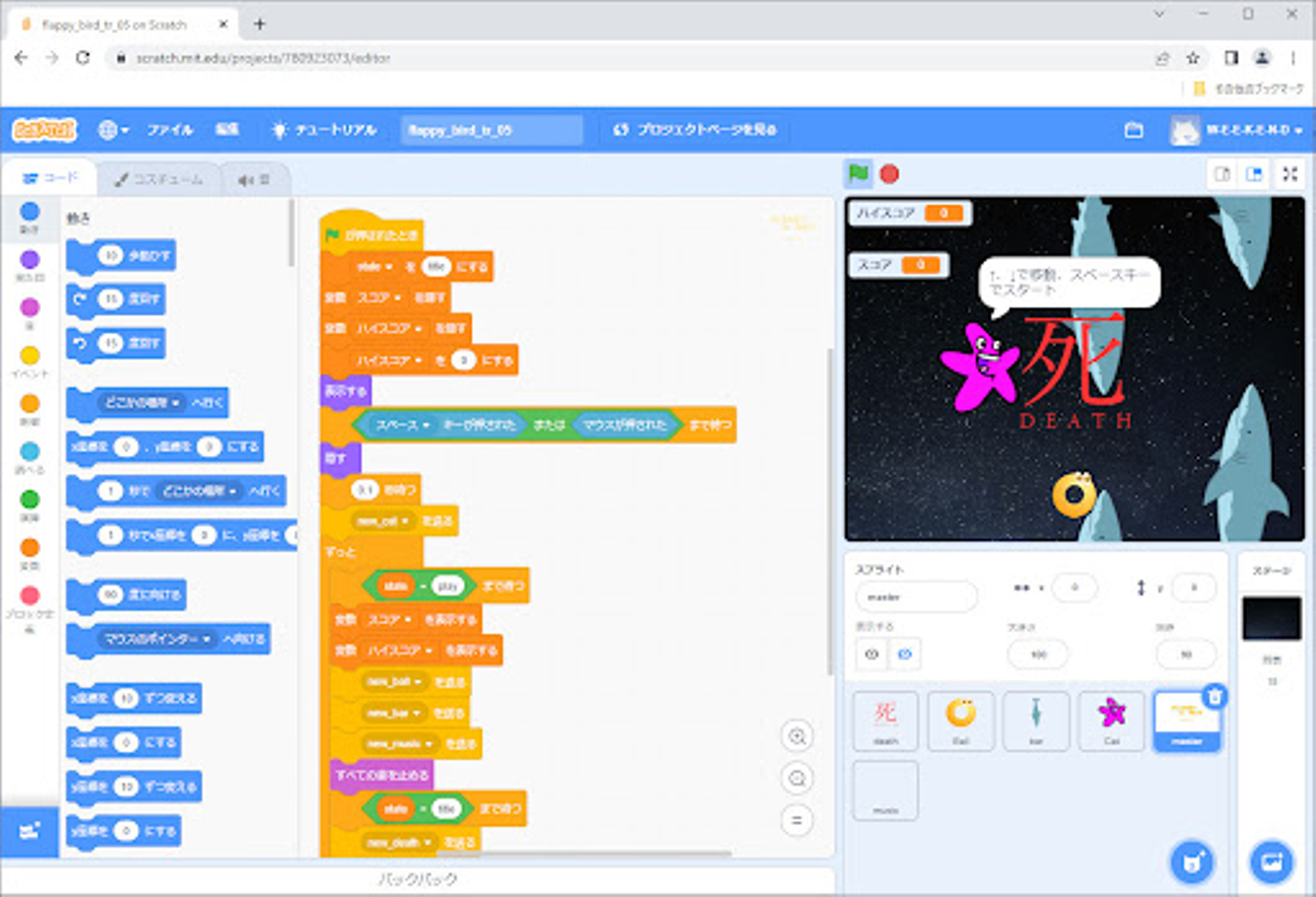Screen dimensions: 1316x897
Task: Select the orange Control block category
Action: (x=30, y=410)
